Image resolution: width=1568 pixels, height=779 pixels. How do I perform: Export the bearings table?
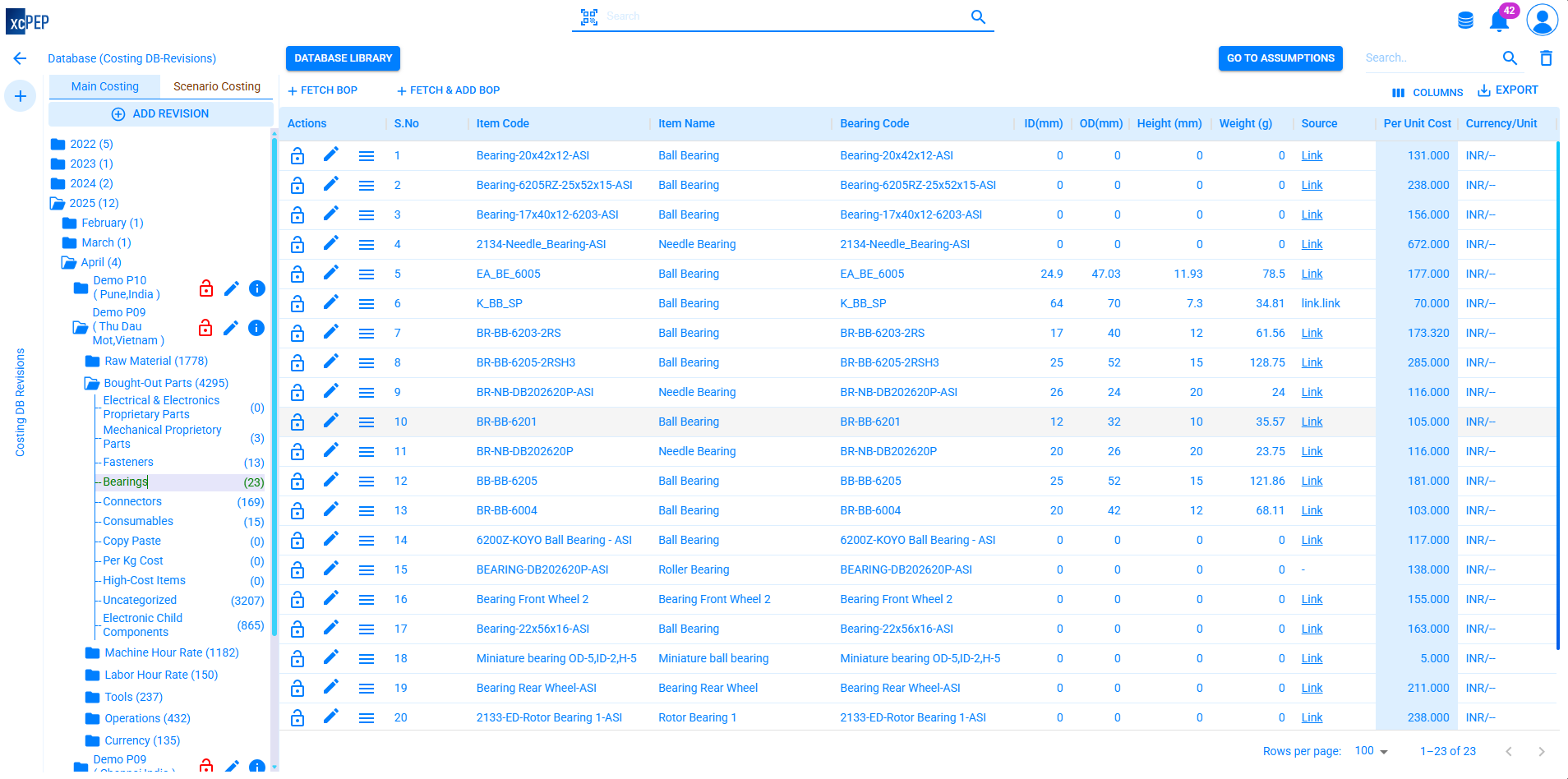pyautogui.click(x=1508, y=90)
